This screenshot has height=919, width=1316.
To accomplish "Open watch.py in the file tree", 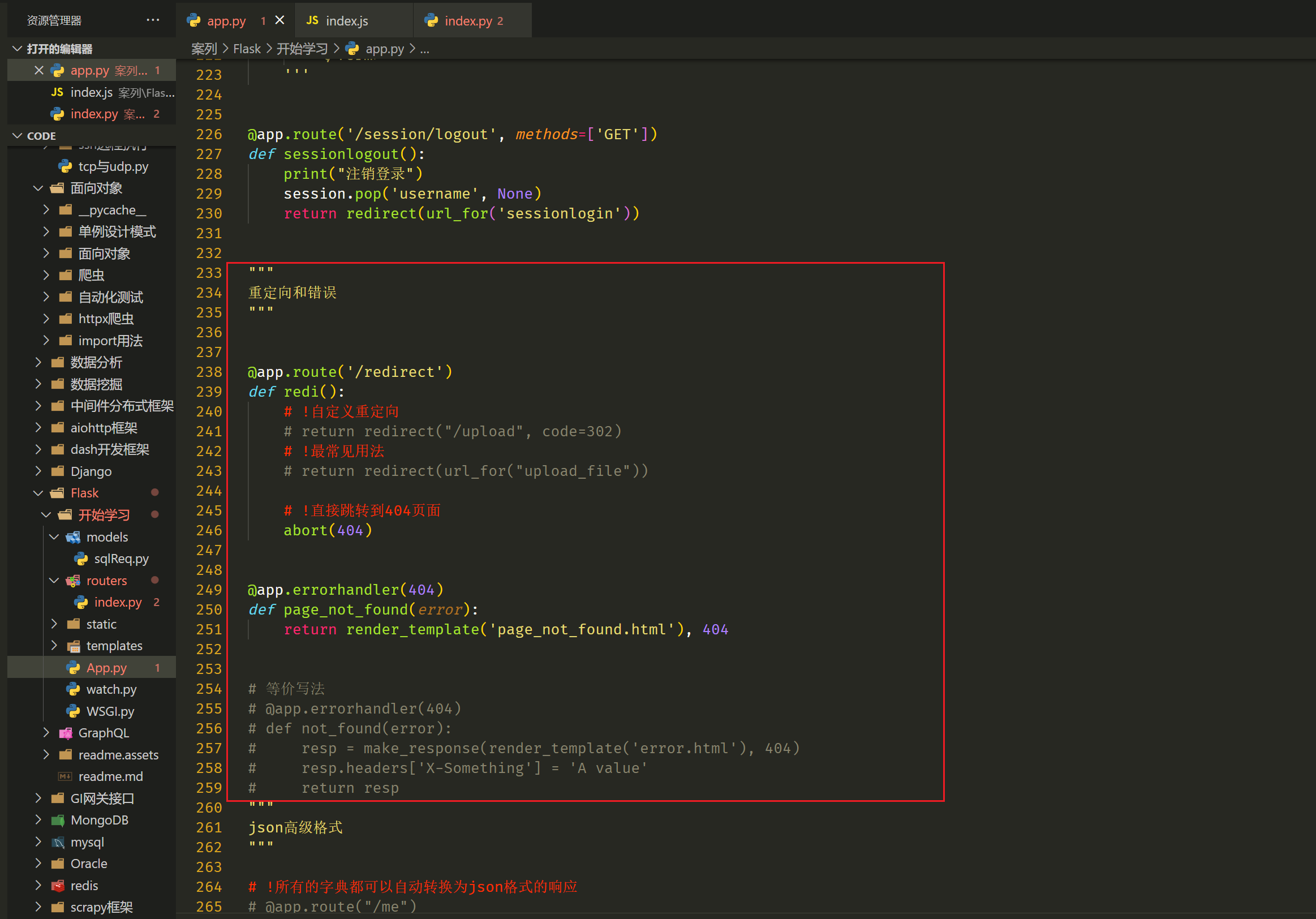I will coord(111,689).
